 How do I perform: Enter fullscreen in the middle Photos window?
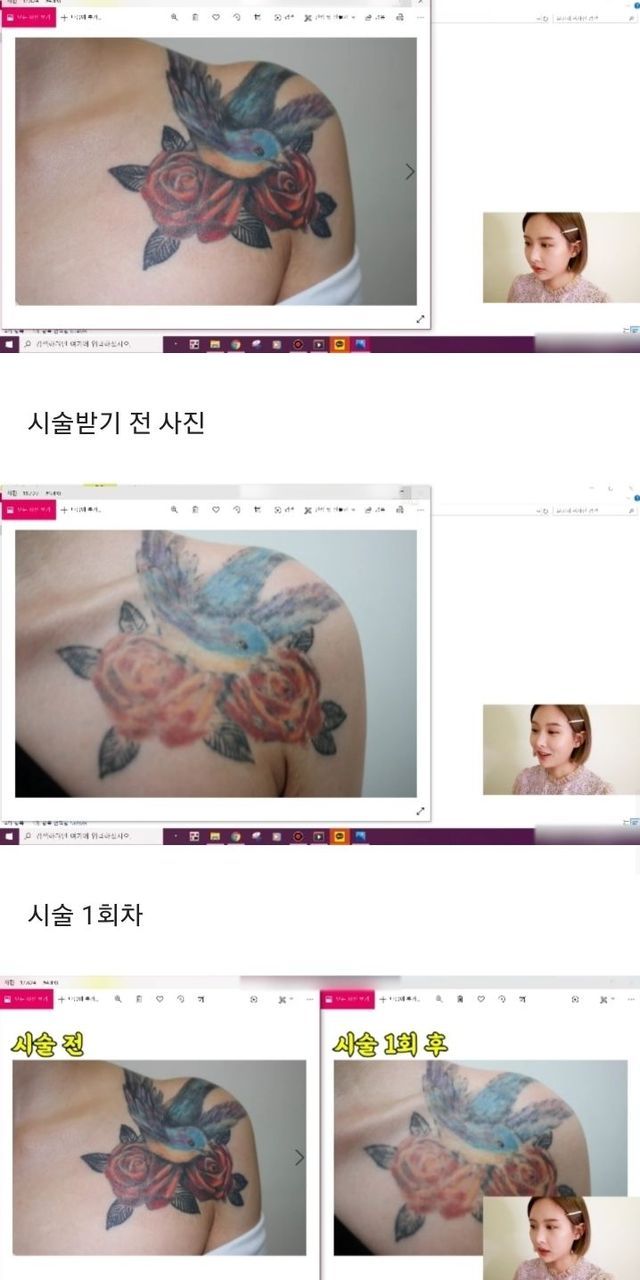tap(420, 811)
